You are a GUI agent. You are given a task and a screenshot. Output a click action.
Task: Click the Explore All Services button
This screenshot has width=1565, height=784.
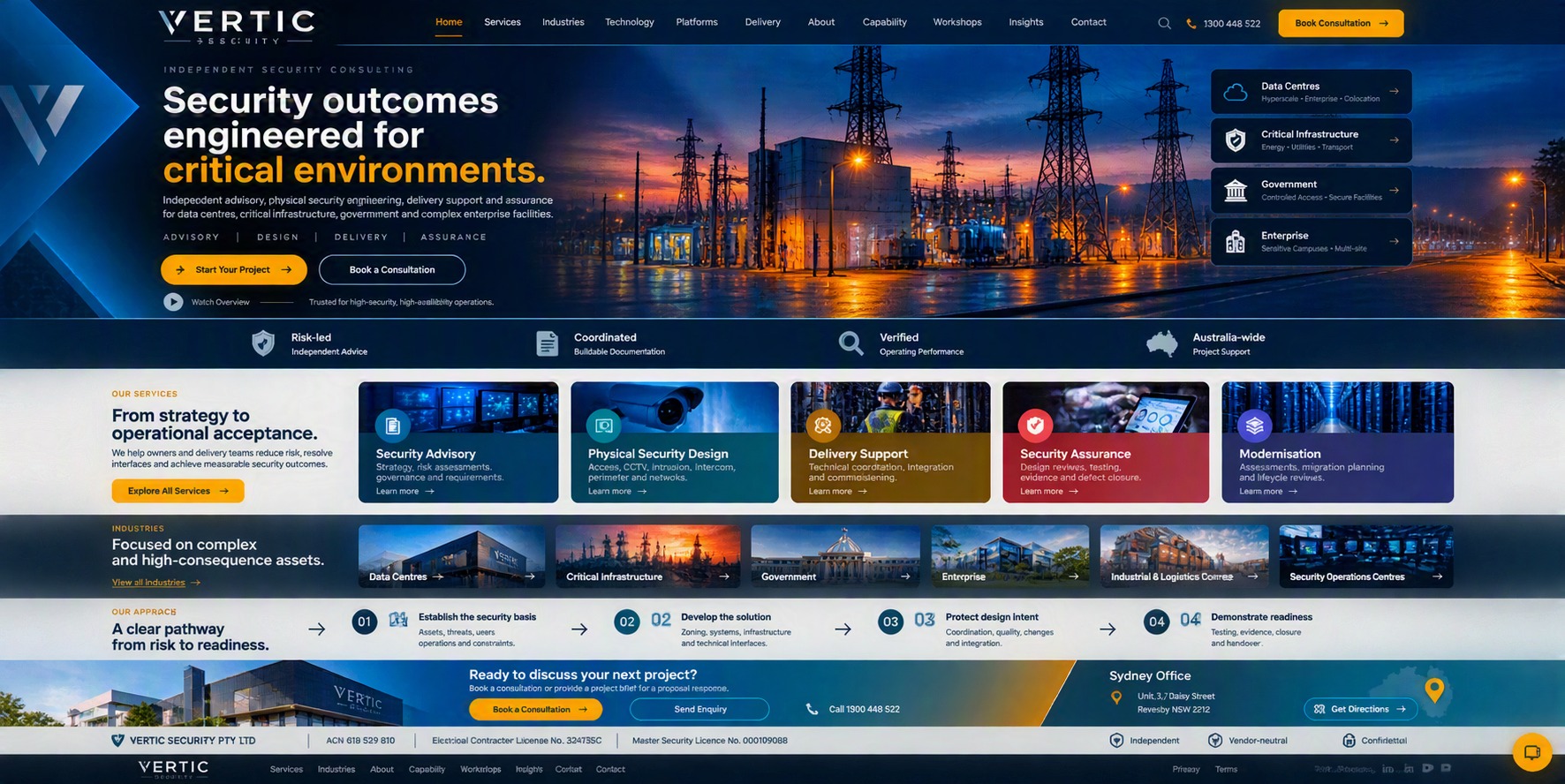178,491
